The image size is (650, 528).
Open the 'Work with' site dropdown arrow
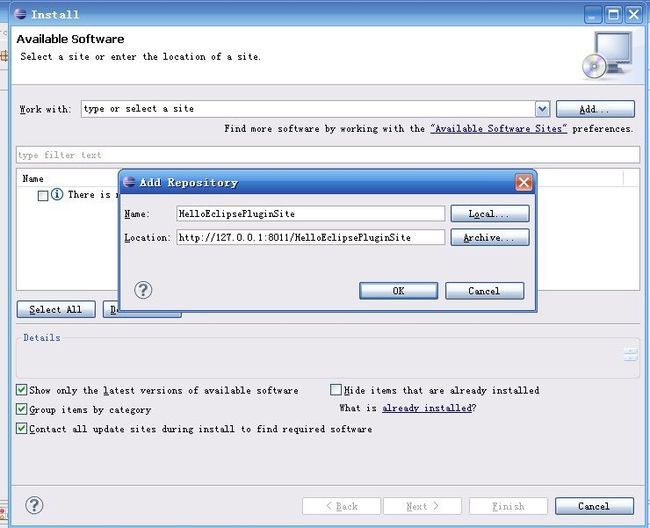click(x=542, y=109)
